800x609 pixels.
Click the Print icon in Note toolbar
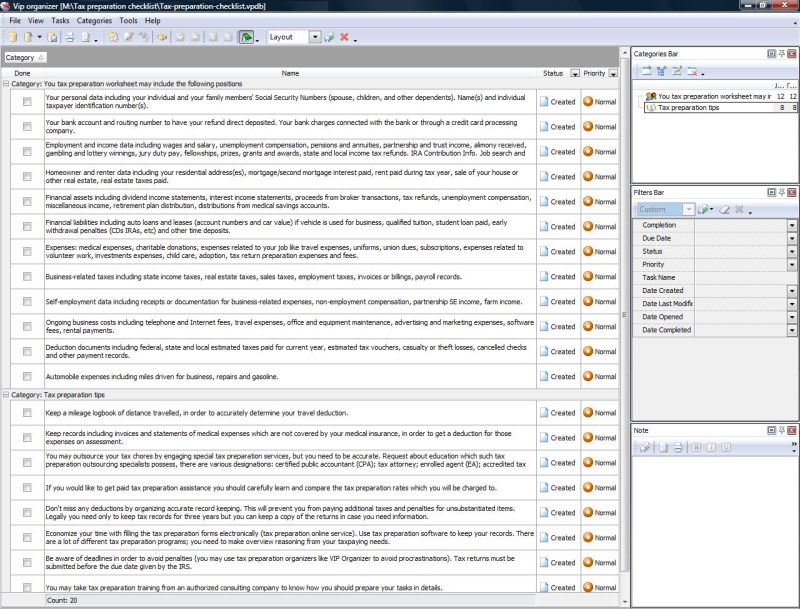pos(677,446)
